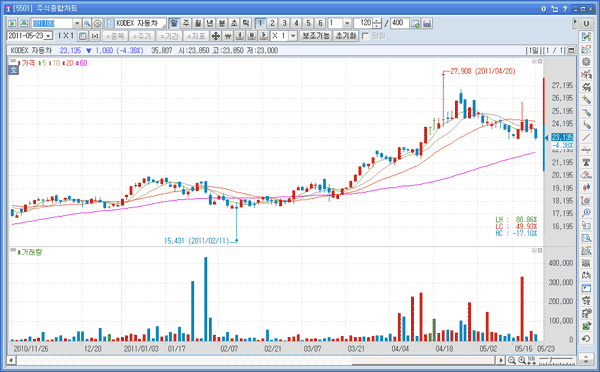Click the colorful line chart icon in sidebar
This screenshot has width=600, height=372.
click(586, 49)
